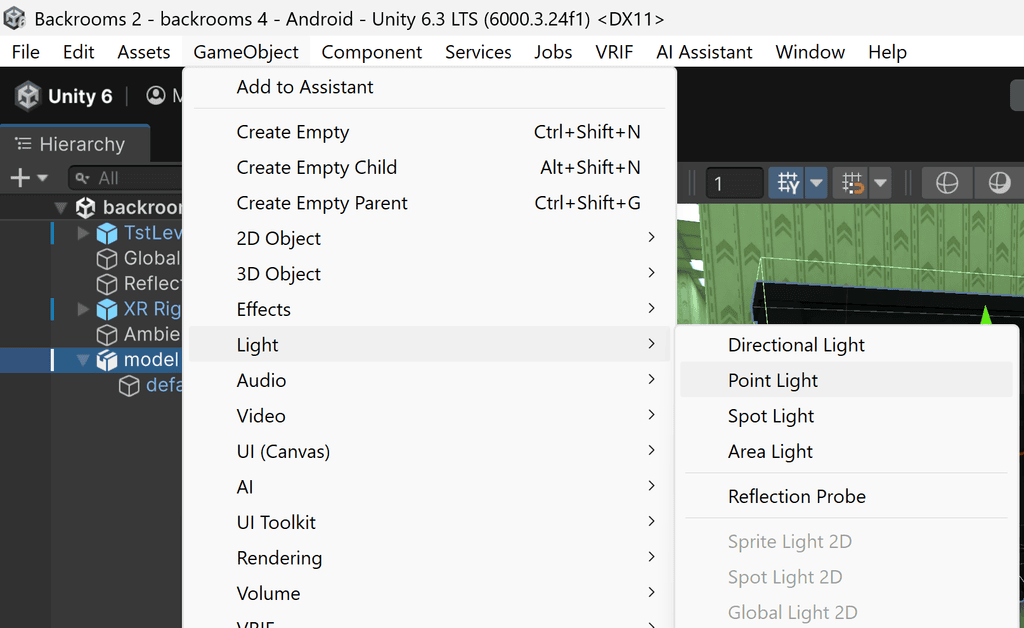This screenshot has height=628, width=1024.
Task: Click the plus create button in Hierarchy
Action: point(20,178)
